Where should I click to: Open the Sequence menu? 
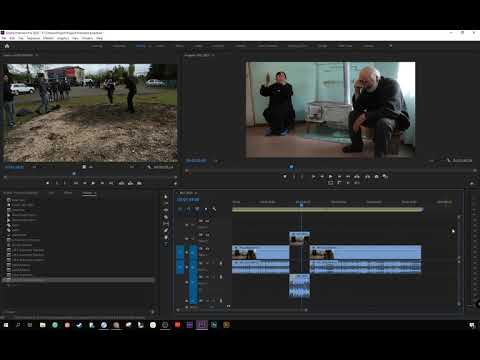click(x=33, y=38)
